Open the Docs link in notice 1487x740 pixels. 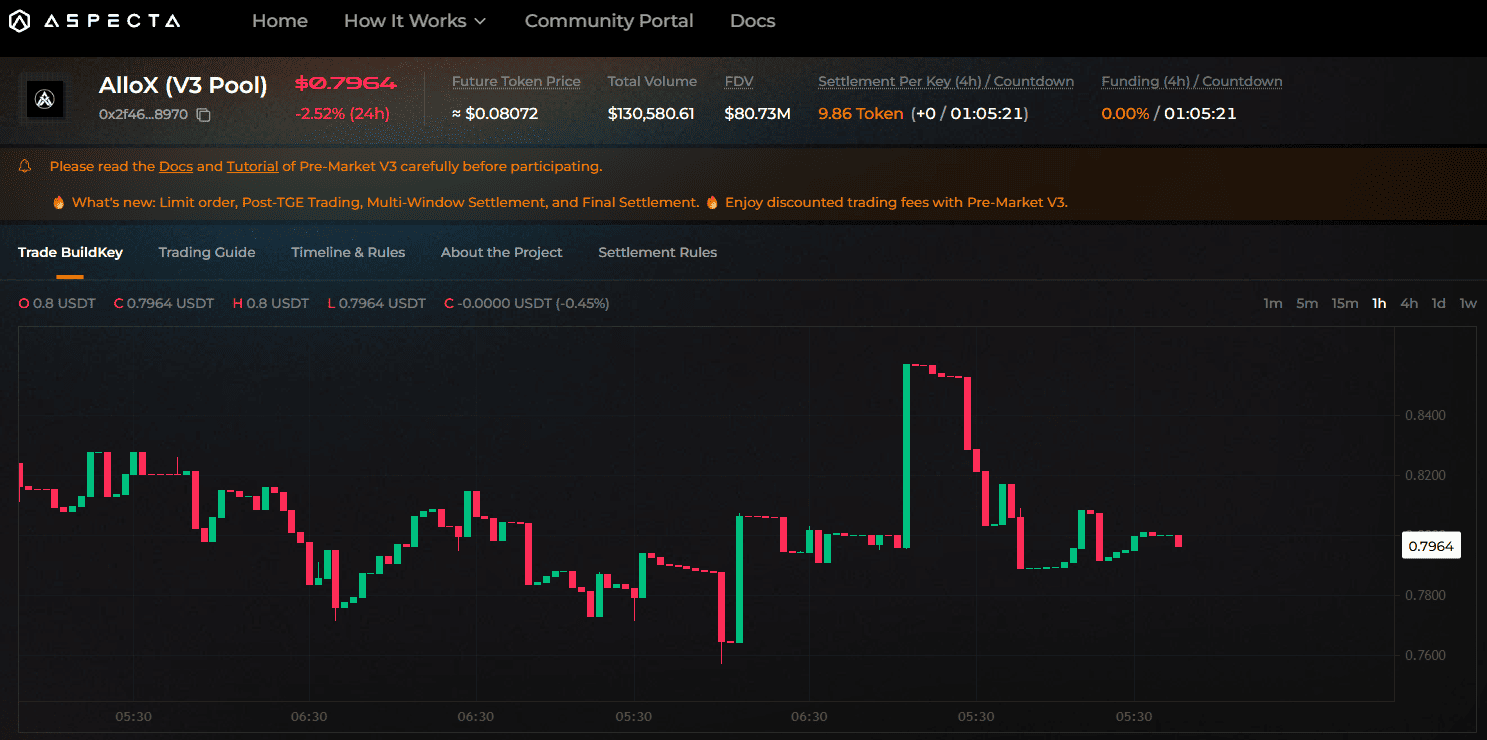[176, 166]
